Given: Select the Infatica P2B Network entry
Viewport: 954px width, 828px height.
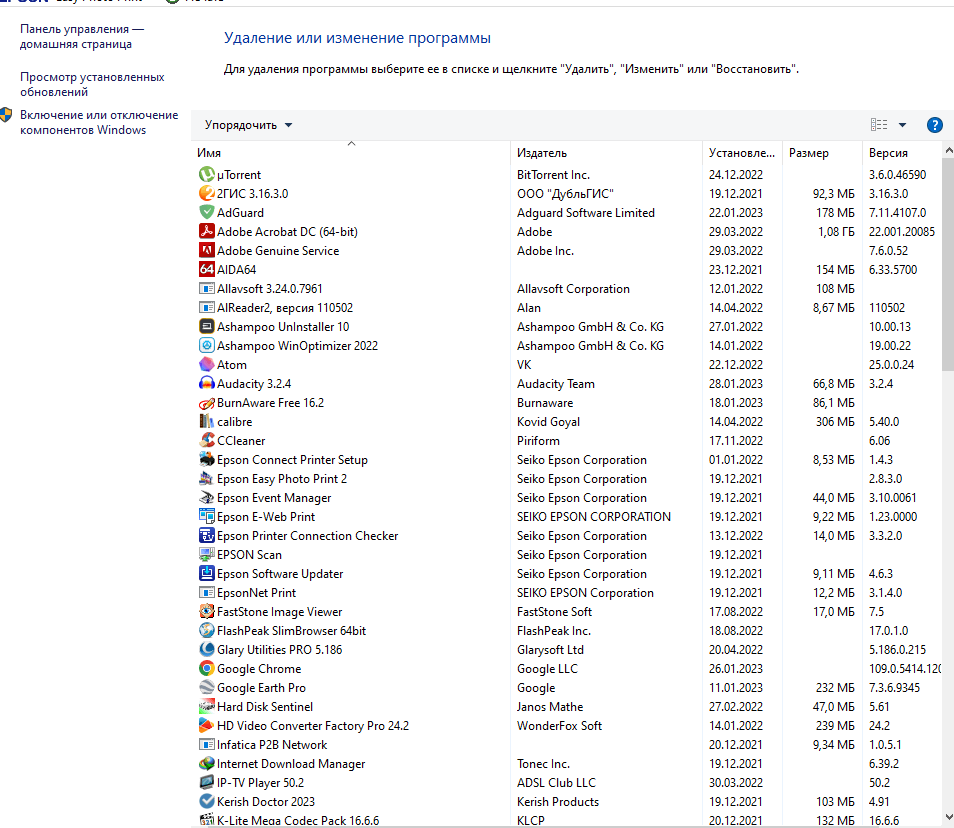Looking at the screenshot, I should [x=566, y=744].
